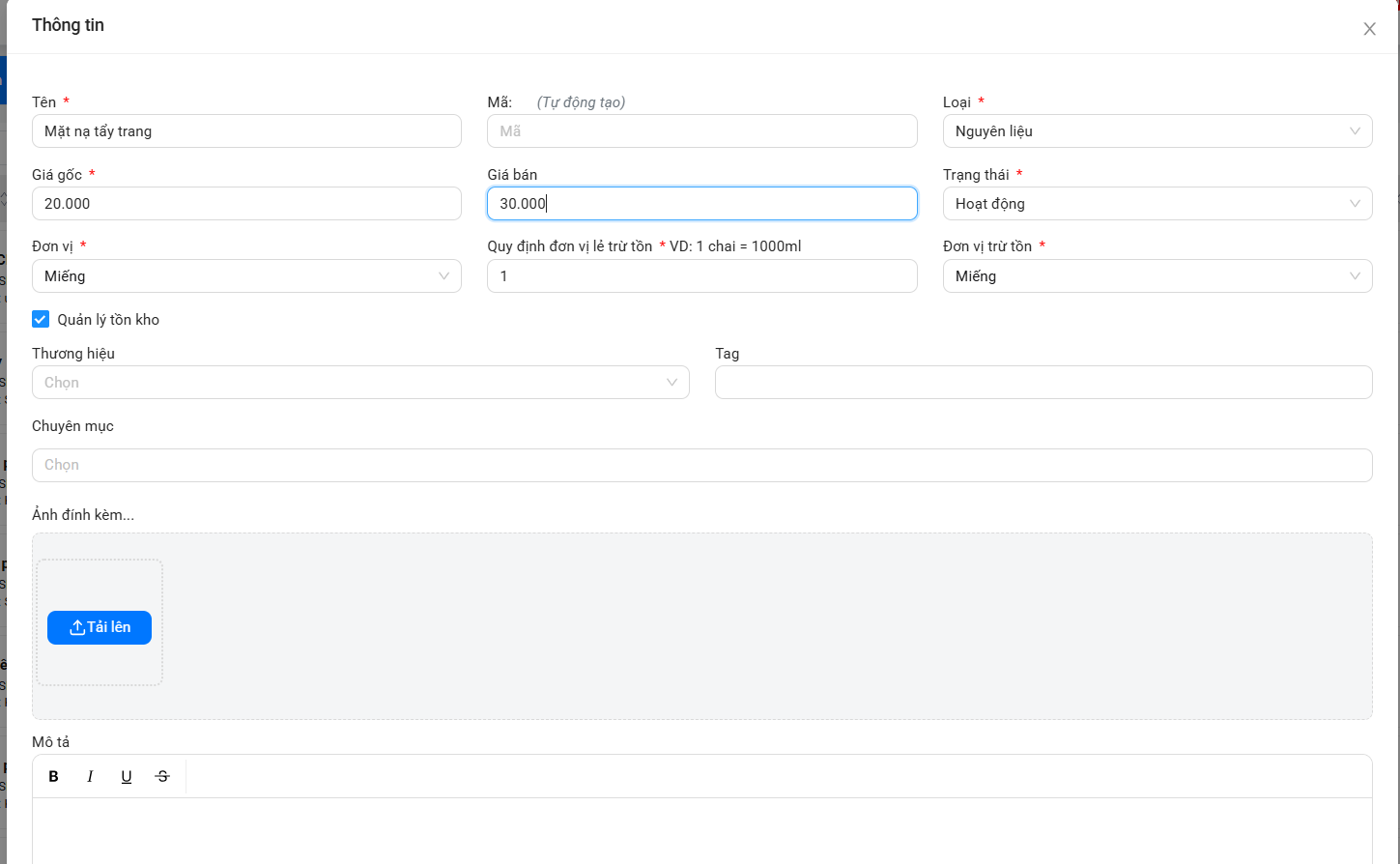Image resolution: width=1400 pixels, height=864 pixels.
Task: Open the Đơn vị trừ tồn dropdown
Action: click(x=1157, y=276)
